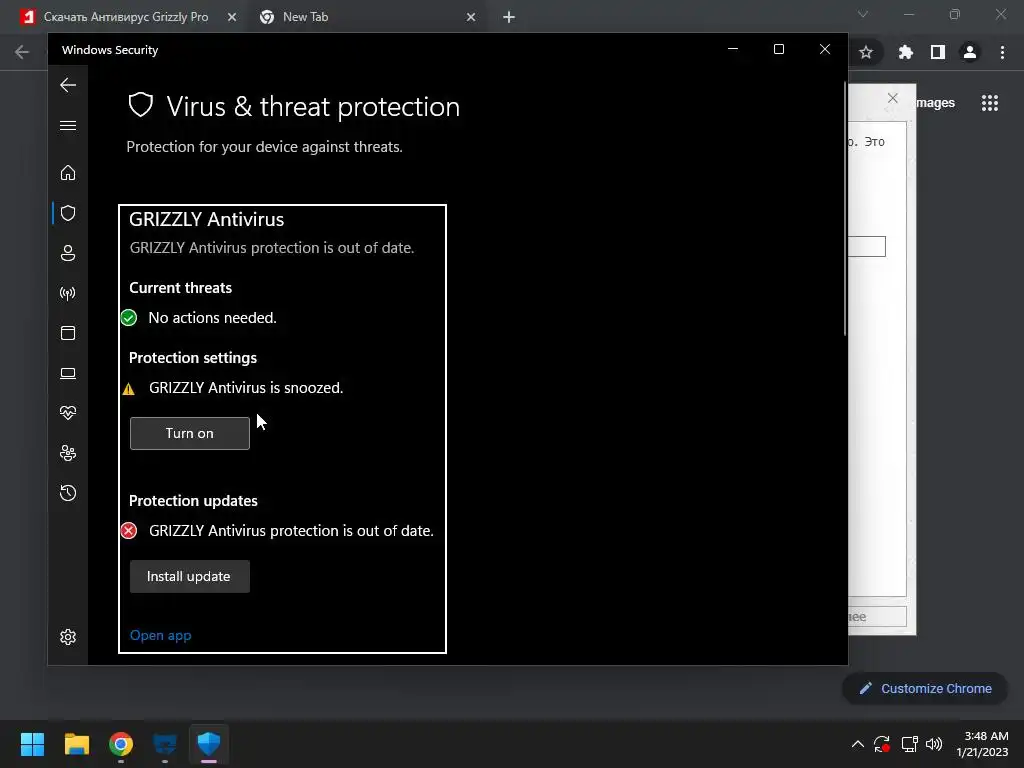Close the New Tab browser tab

471,18
